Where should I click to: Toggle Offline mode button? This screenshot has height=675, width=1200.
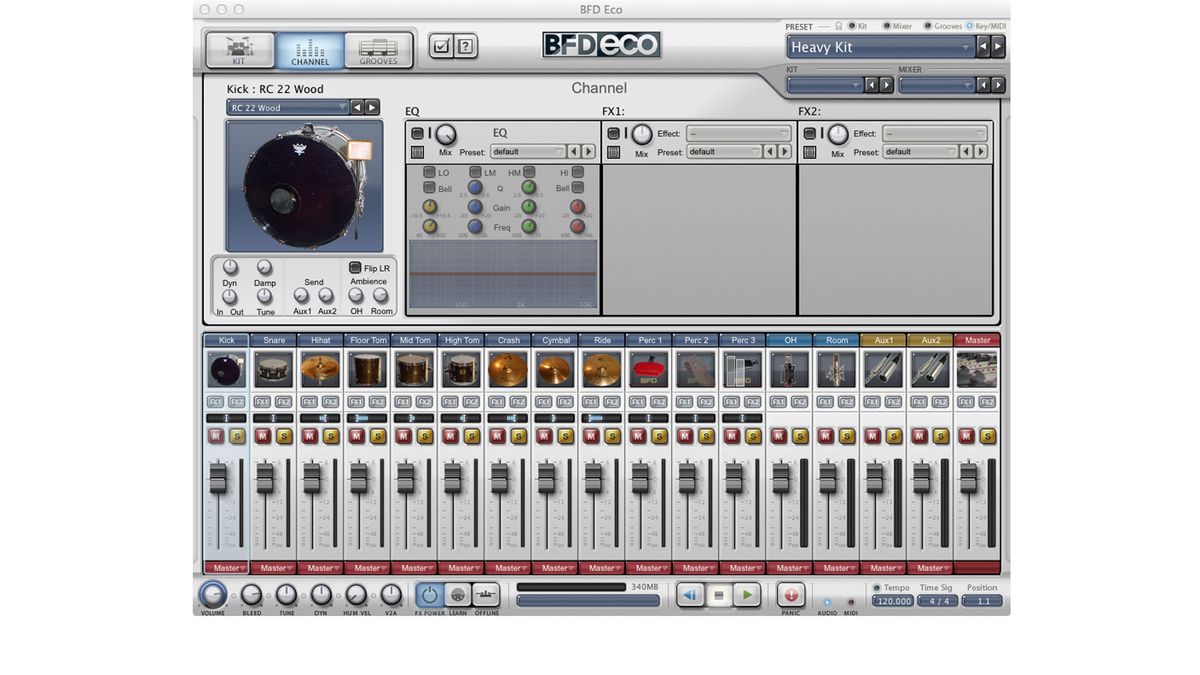tap(486, 595)
